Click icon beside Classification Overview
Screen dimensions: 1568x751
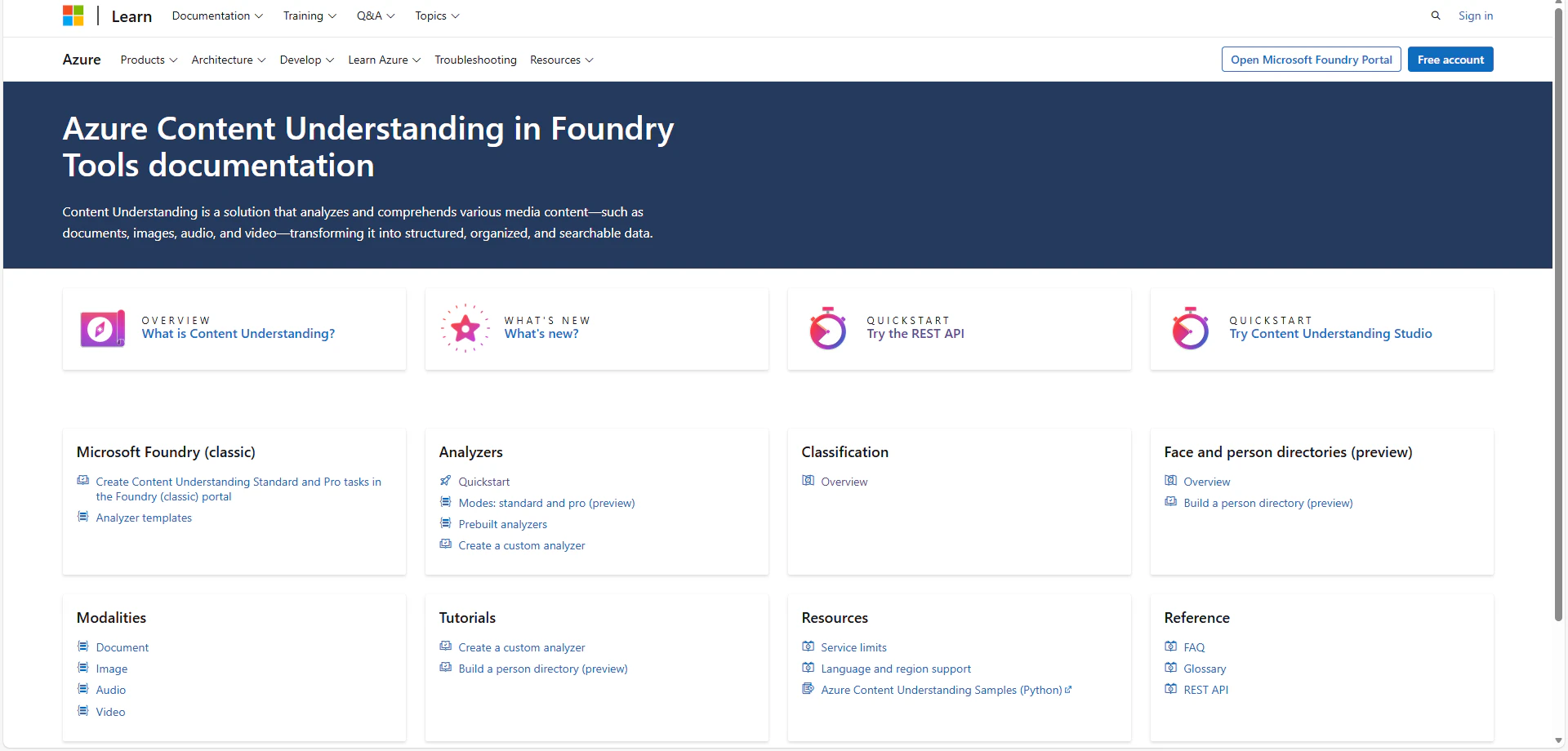tap(808, 481)
